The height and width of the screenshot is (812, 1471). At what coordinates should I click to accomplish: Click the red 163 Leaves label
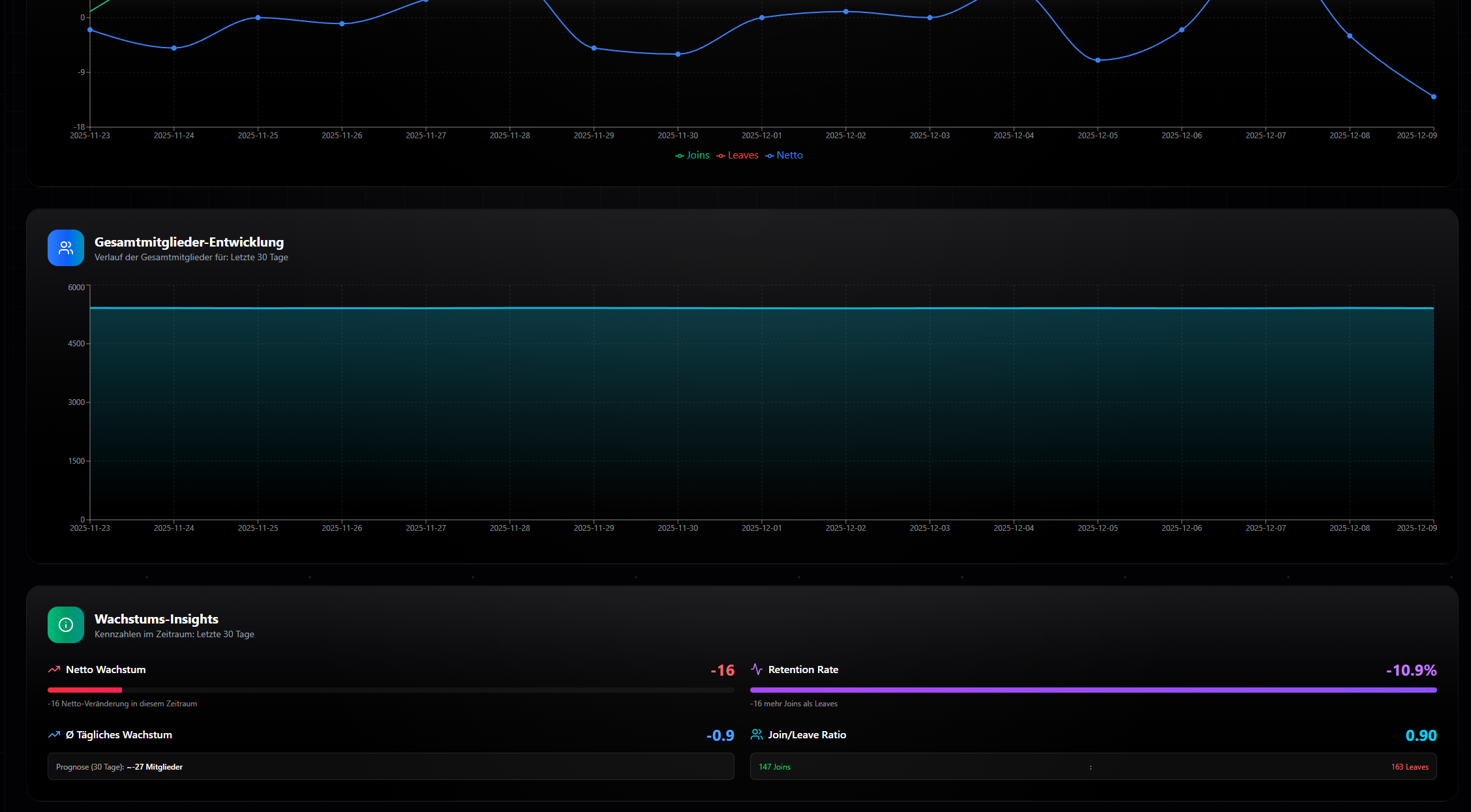point(1409,767)
